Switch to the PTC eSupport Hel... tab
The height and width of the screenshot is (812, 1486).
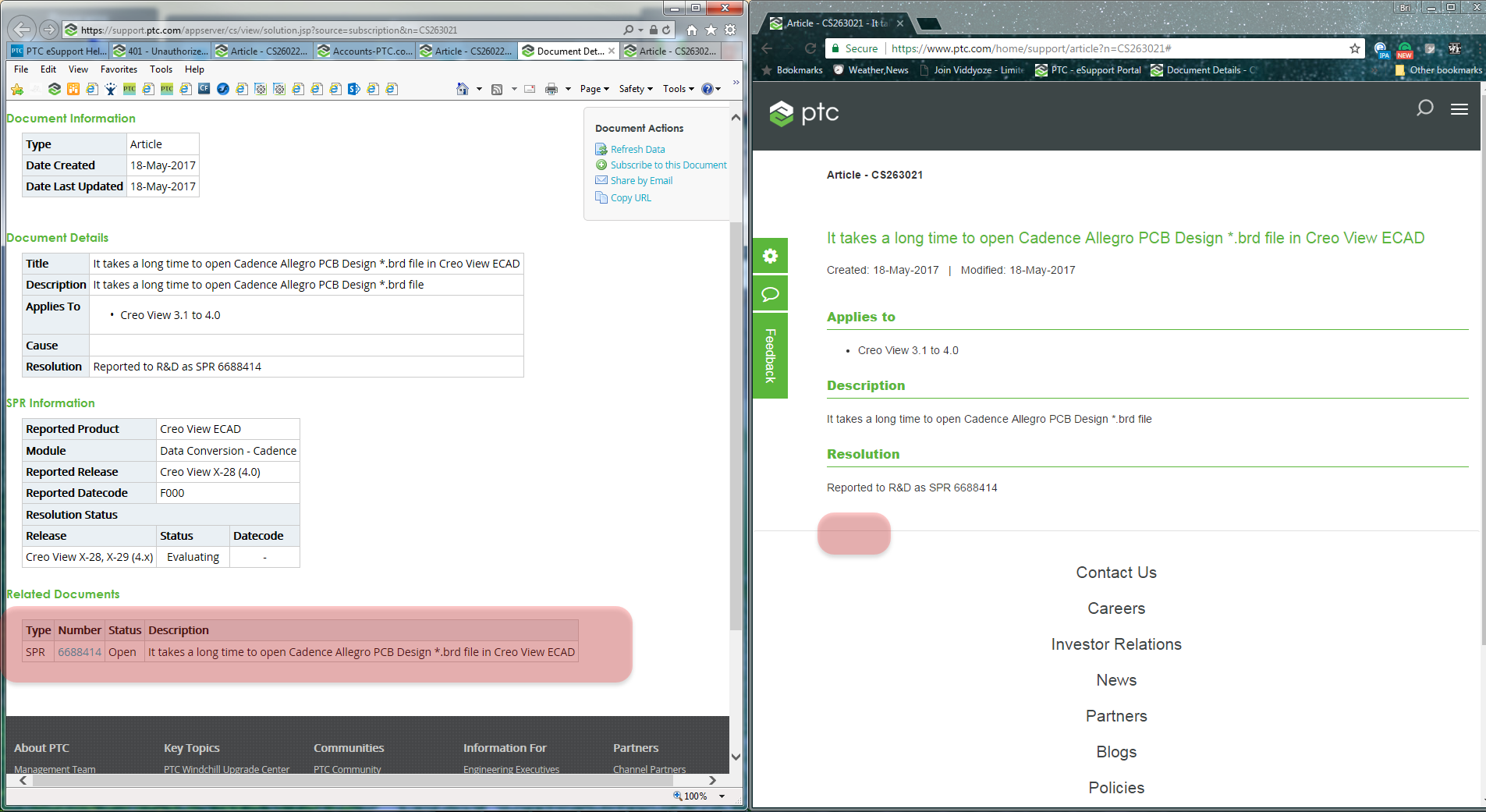(59, 51)
